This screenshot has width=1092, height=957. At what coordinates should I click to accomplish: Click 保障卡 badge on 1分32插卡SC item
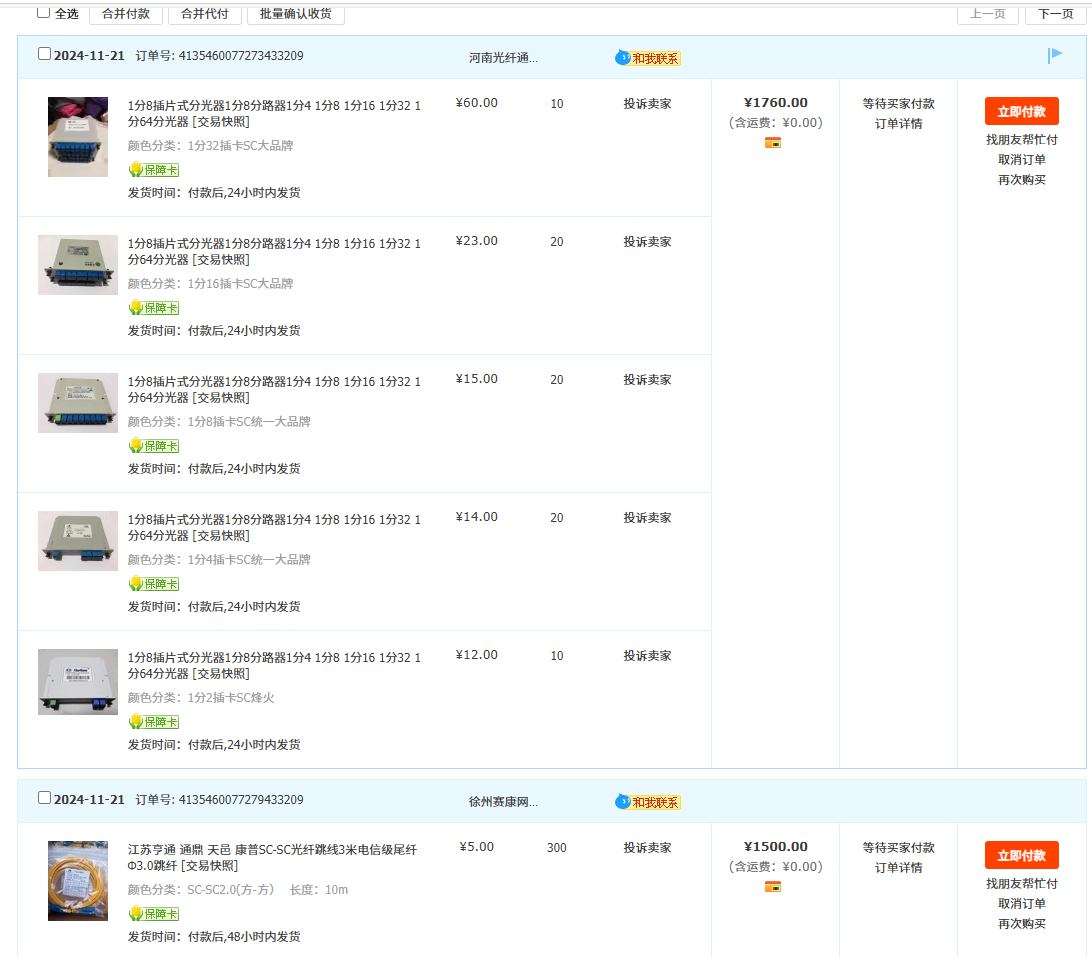point(154,170)
